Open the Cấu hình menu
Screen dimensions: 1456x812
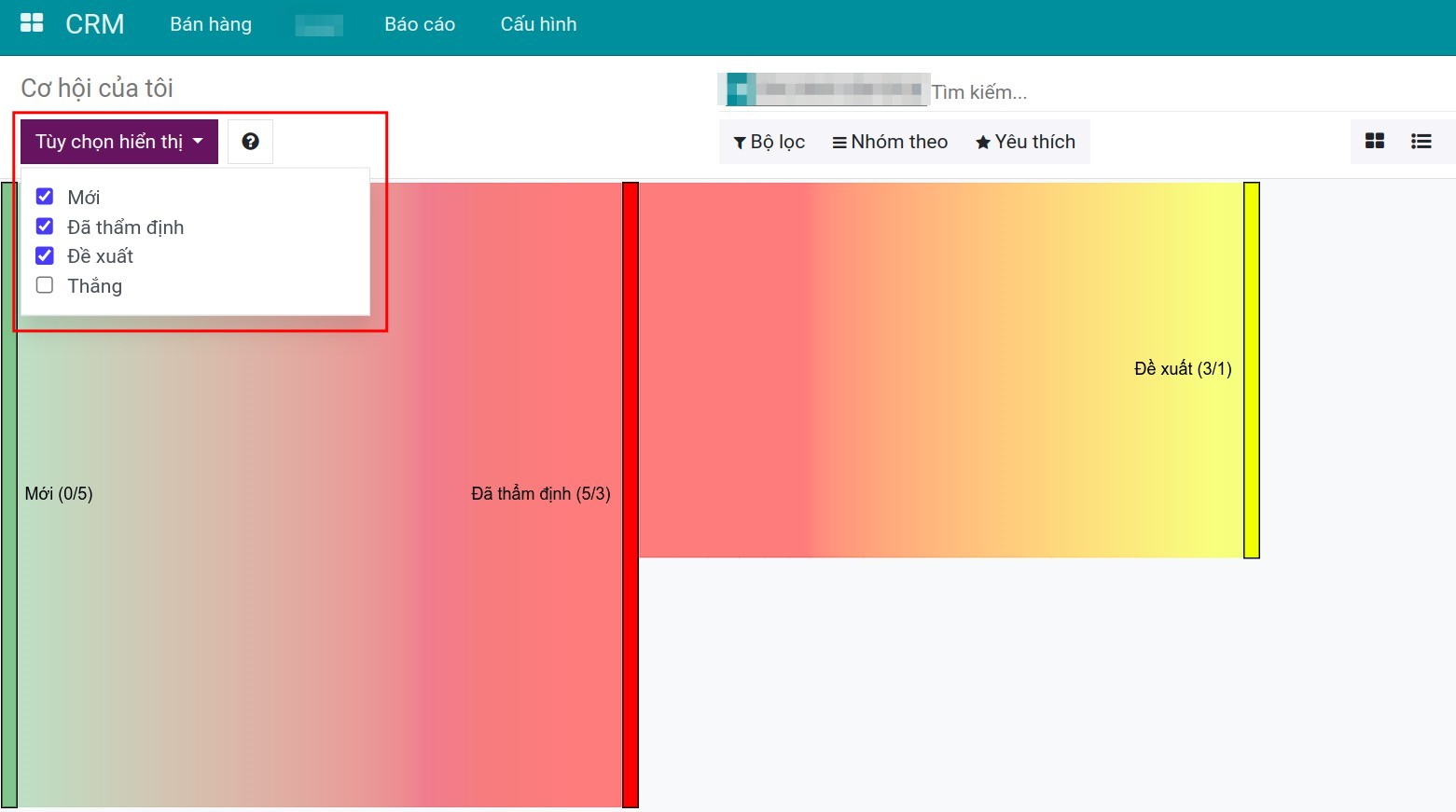click(538, 24)
